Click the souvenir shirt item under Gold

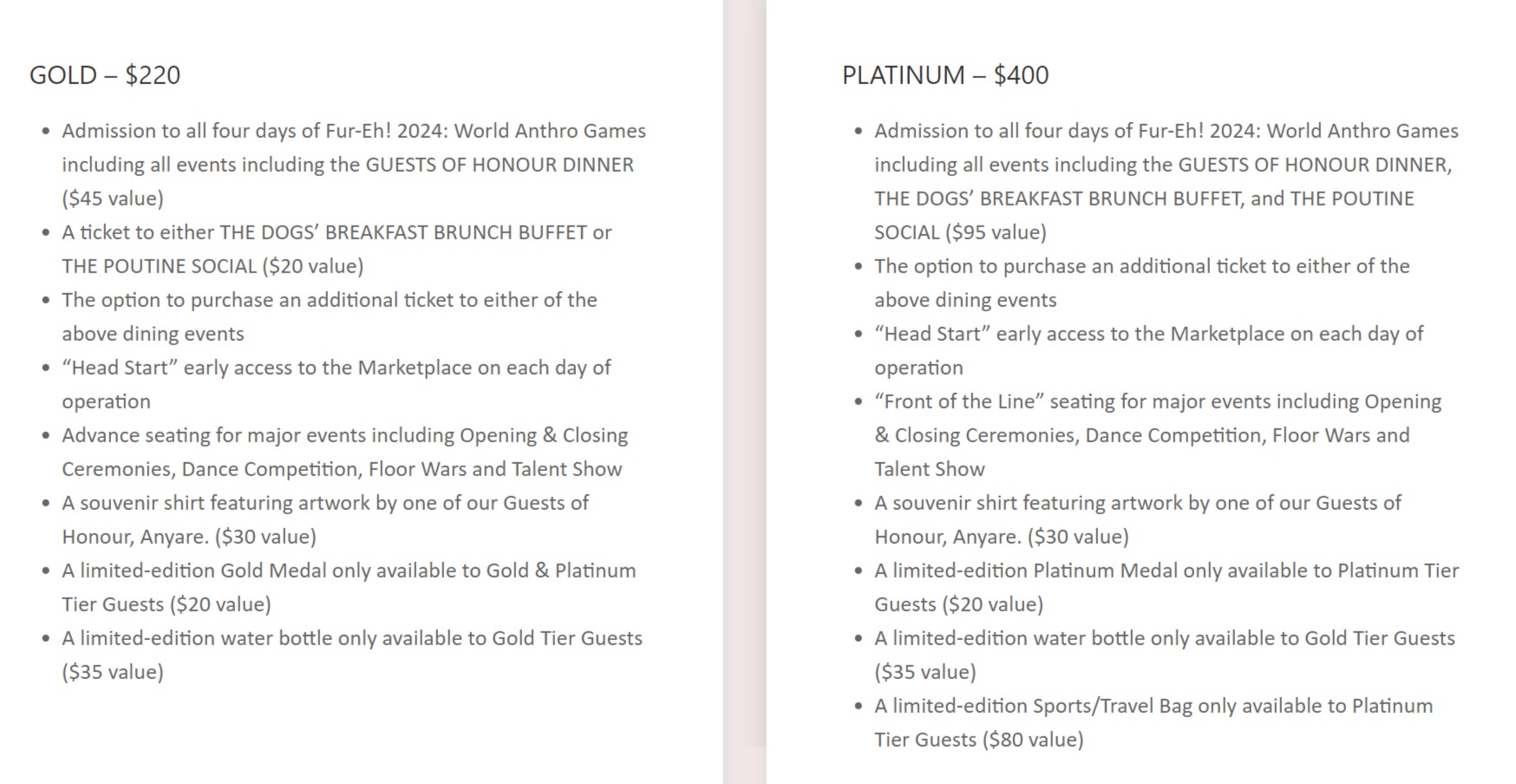tap(324, 503)
